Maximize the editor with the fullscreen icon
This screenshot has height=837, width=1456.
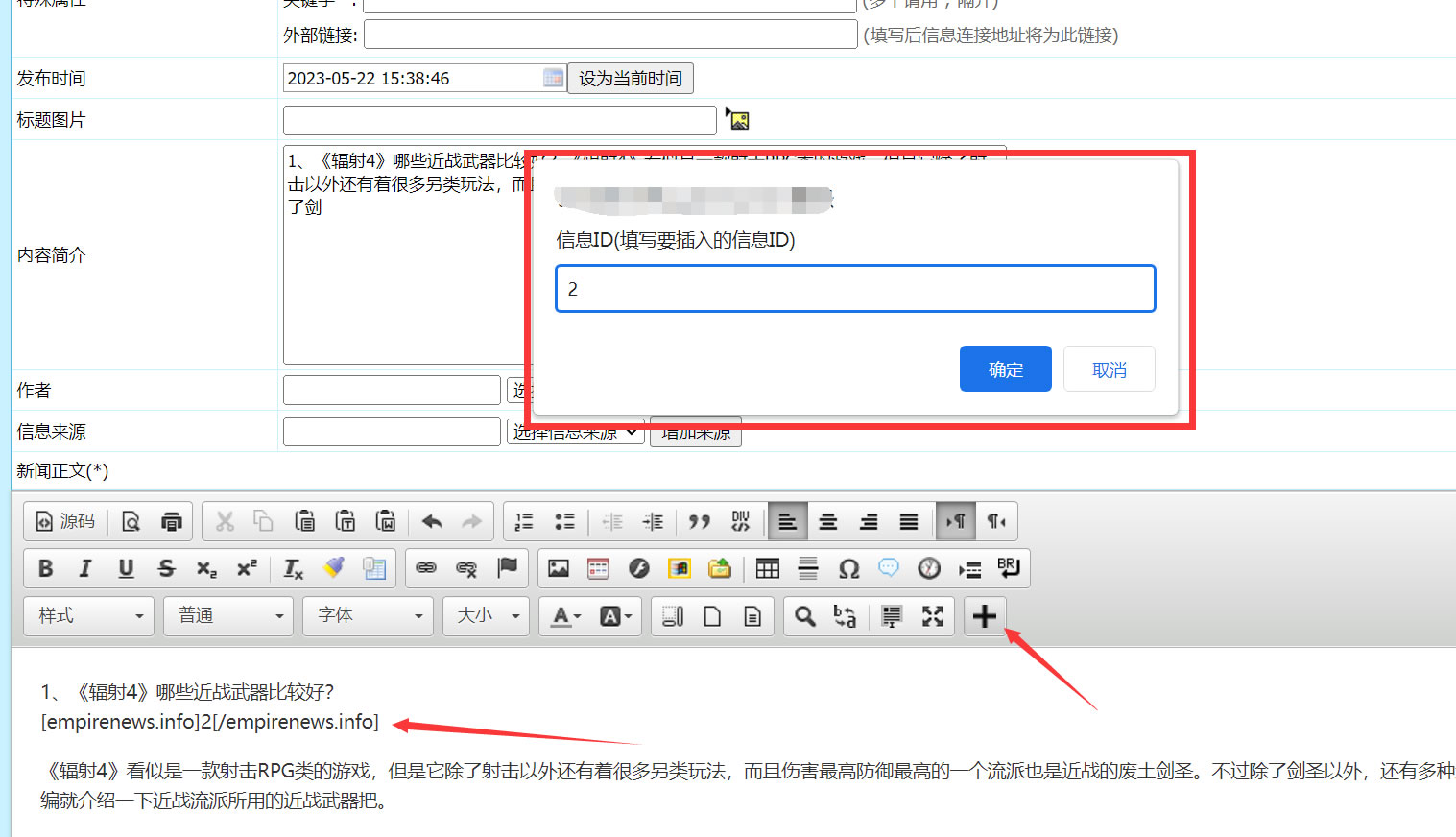pyautogui.click(x=932, y=615)
